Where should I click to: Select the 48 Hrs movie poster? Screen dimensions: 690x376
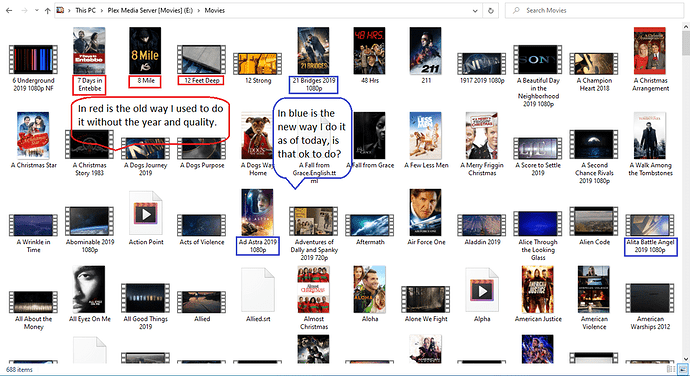(x=370, y=51)
